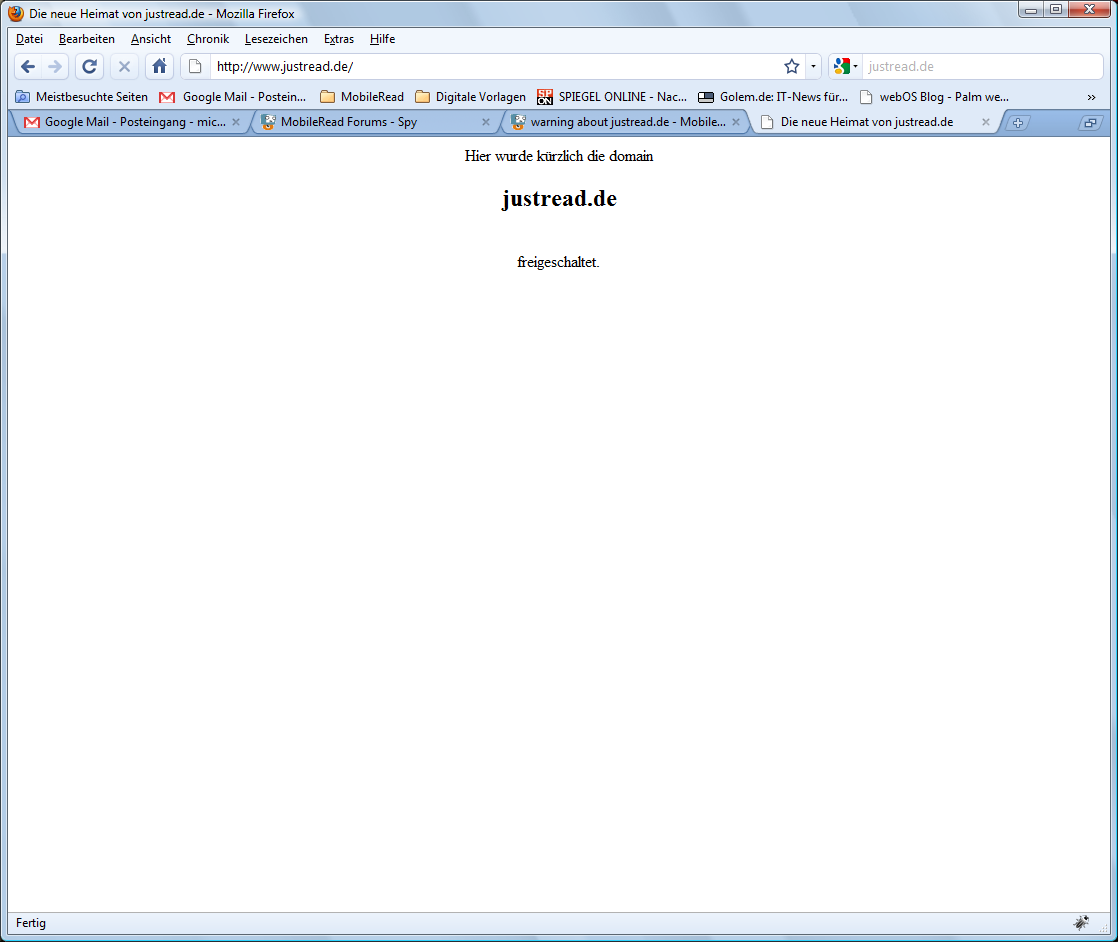Click the Forward arrow button
This screenshot has width=1118, height=942.
(55, 67)
